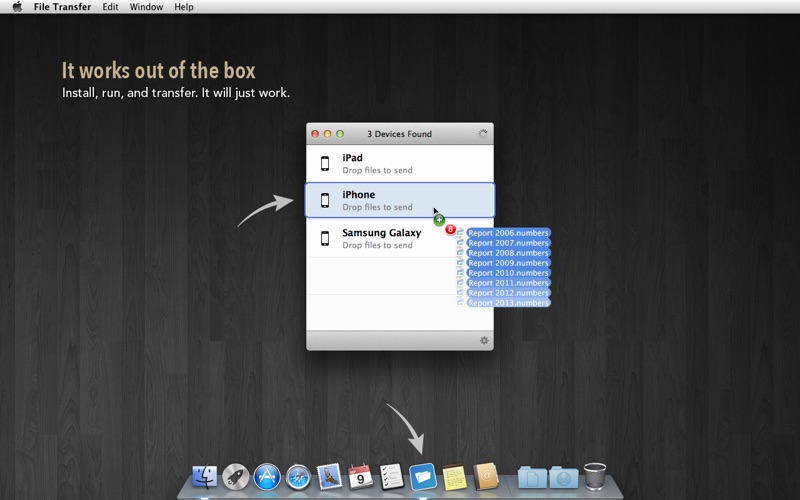Click the 3 Devices Found window title
This screenshot has height=500, width=800.
399,134
